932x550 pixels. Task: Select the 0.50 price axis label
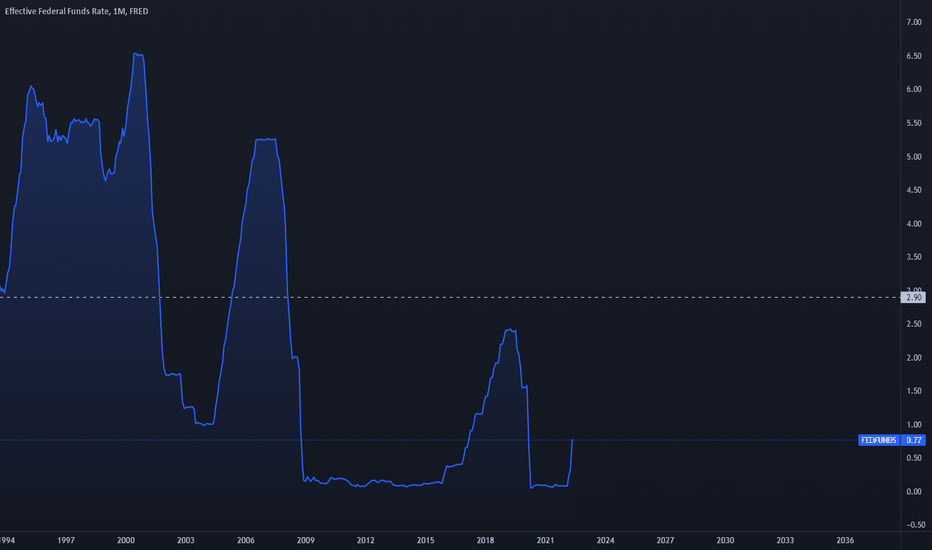[914, 458]
